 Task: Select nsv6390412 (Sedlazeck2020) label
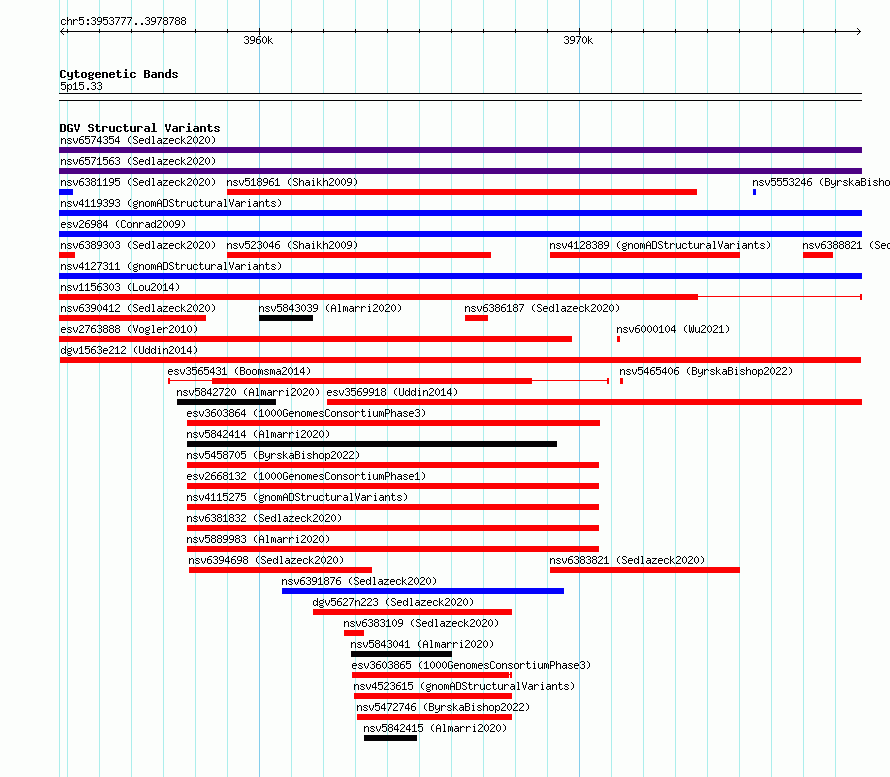point(138,308)
